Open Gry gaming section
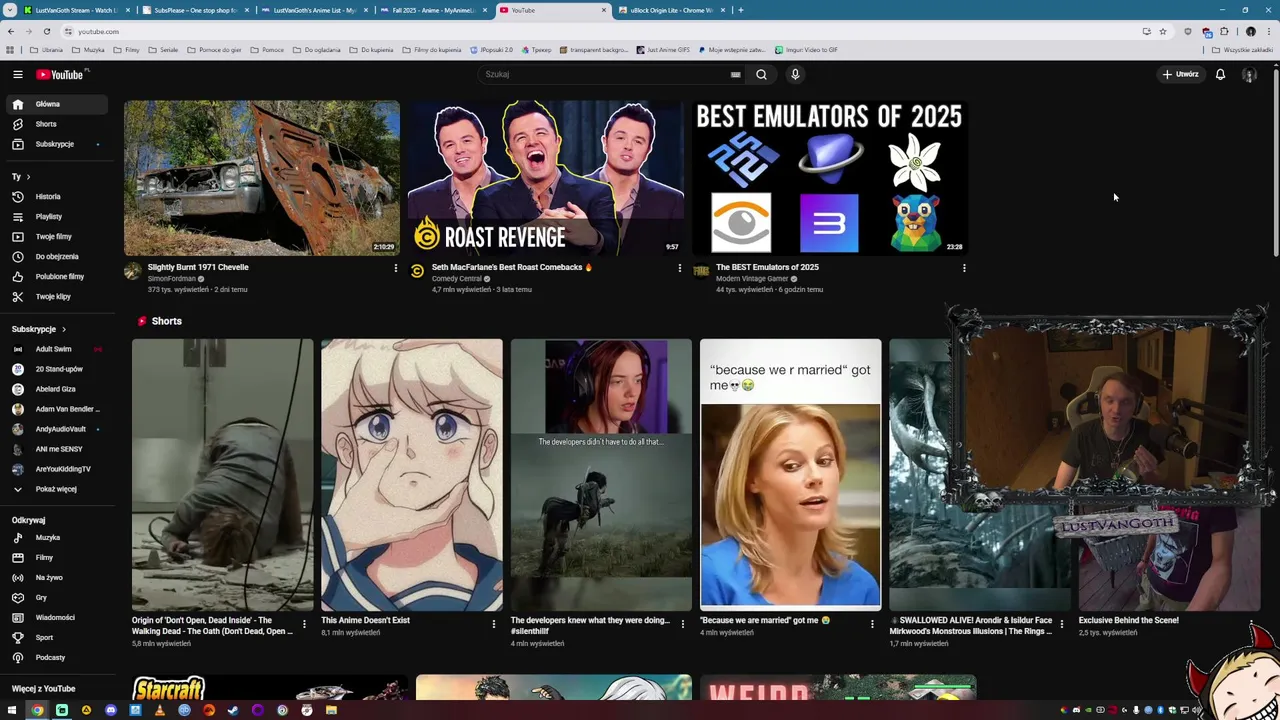Image resolution: width=1280 pixels, height=720 pixels. pos(56,598)
